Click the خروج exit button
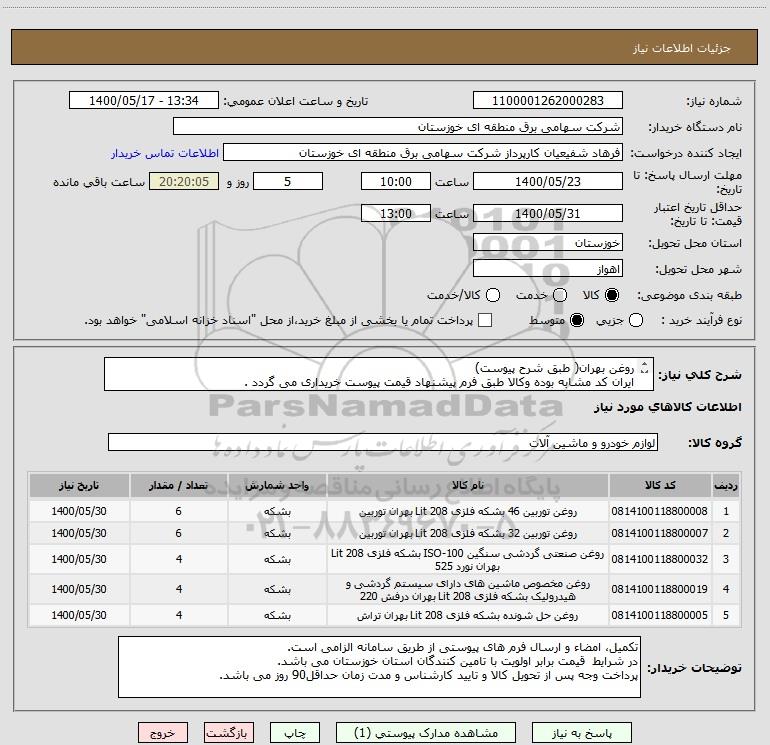This screenshot has height=745, width=770. click(163, 733)
